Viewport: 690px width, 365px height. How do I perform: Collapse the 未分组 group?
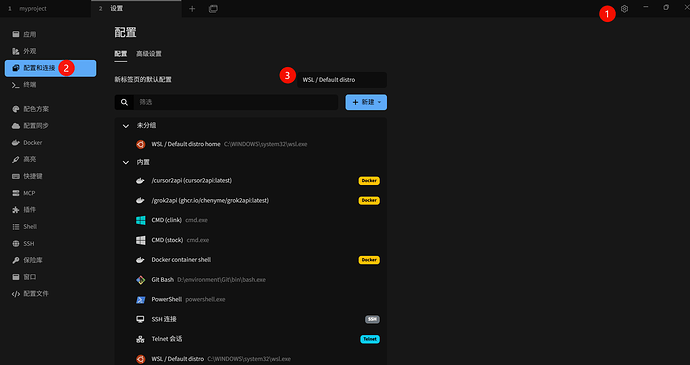pos(126,126)
